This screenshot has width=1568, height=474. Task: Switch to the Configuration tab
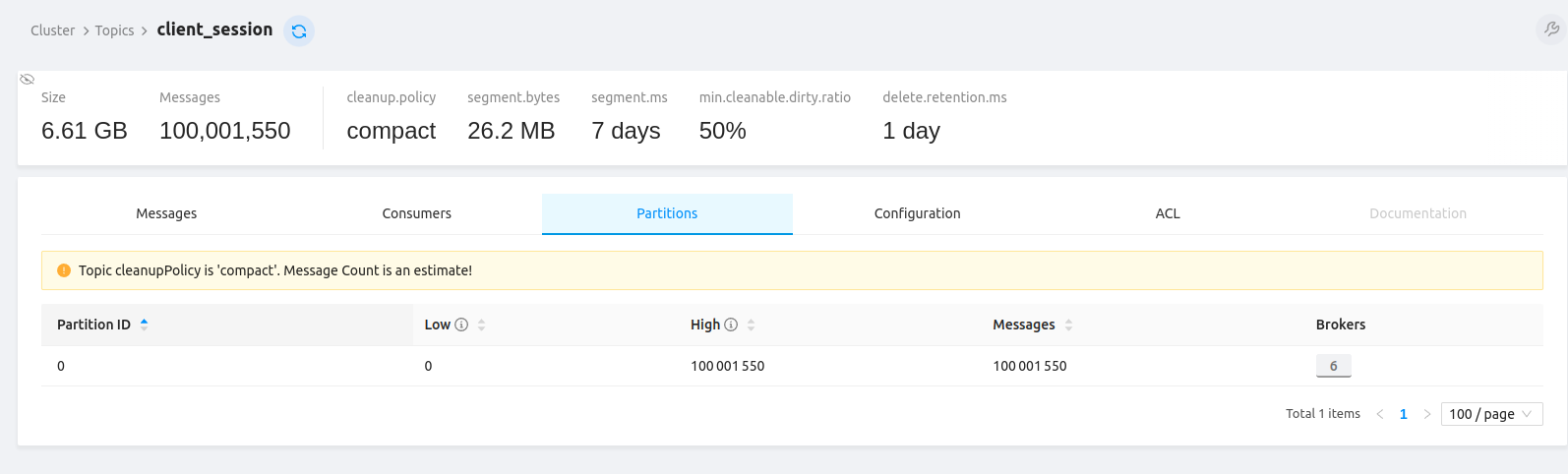[x=917, y=213]
